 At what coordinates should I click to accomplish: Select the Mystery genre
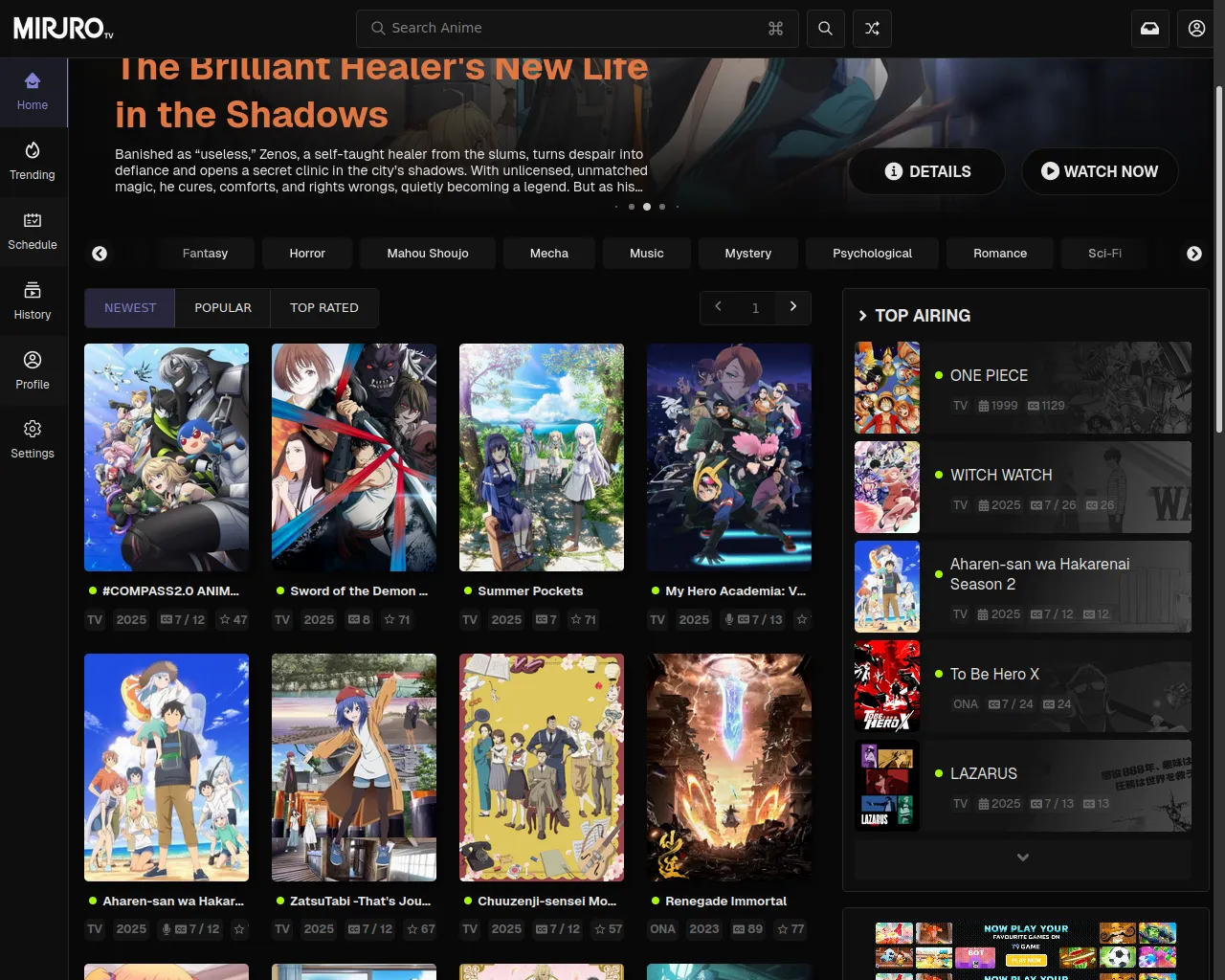coord(748,254)
